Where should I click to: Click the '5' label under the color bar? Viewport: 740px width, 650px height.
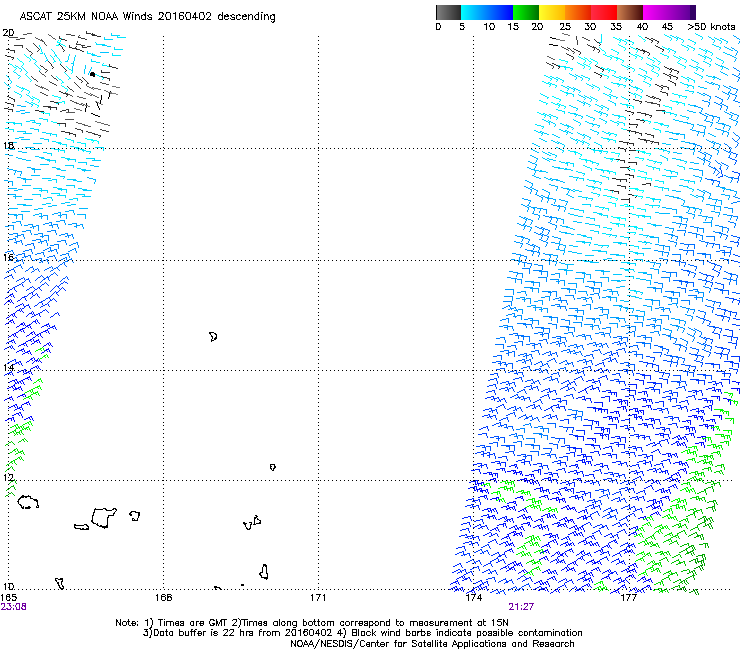click(x=462, y=27)
